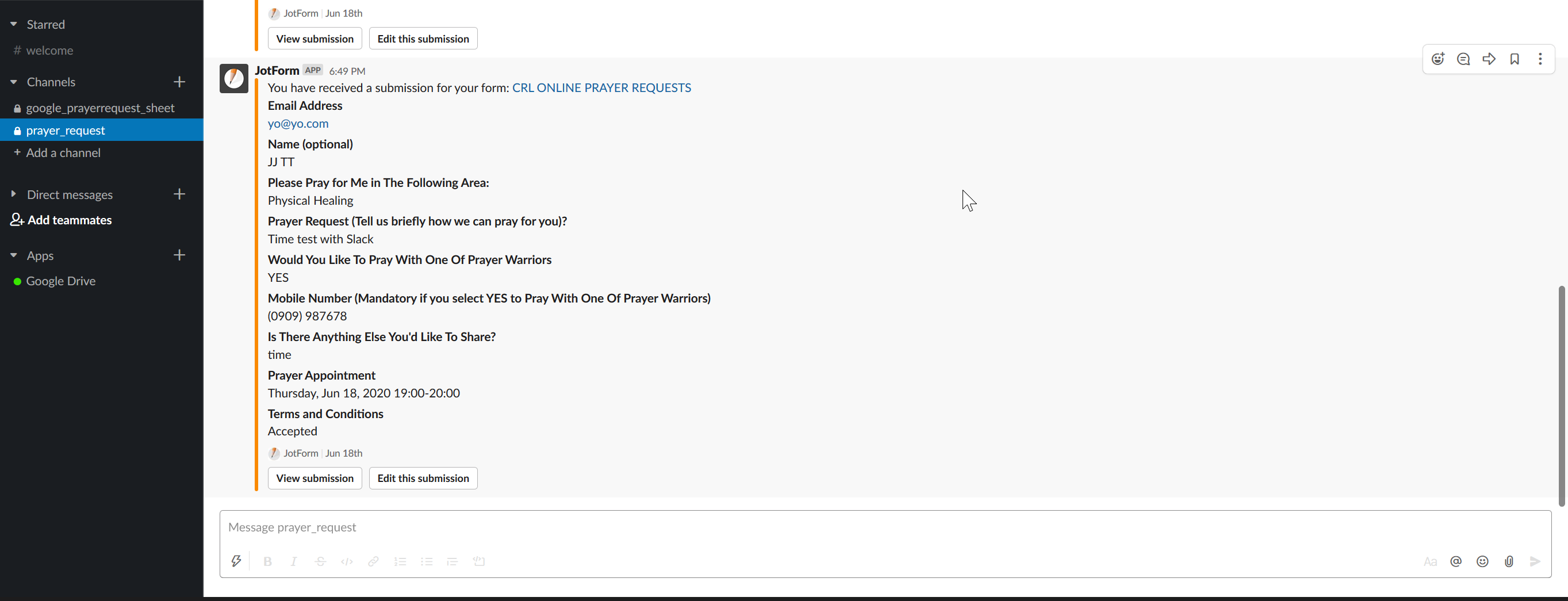Click the "(0909) 987678" phone number

[x=308, y=316]
